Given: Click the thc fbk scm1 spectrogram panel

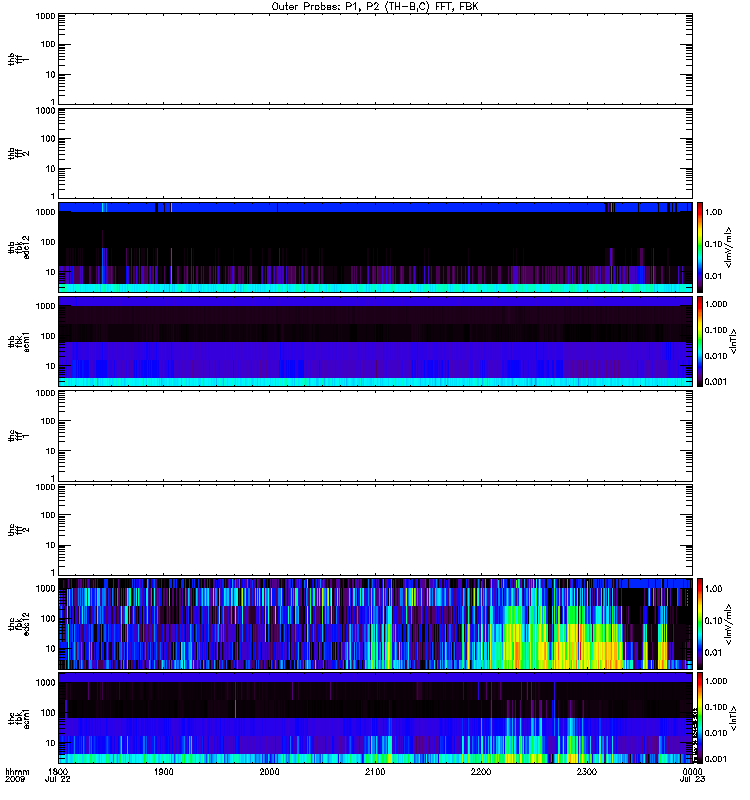Looking at the screenshot, I should (376, 718).
